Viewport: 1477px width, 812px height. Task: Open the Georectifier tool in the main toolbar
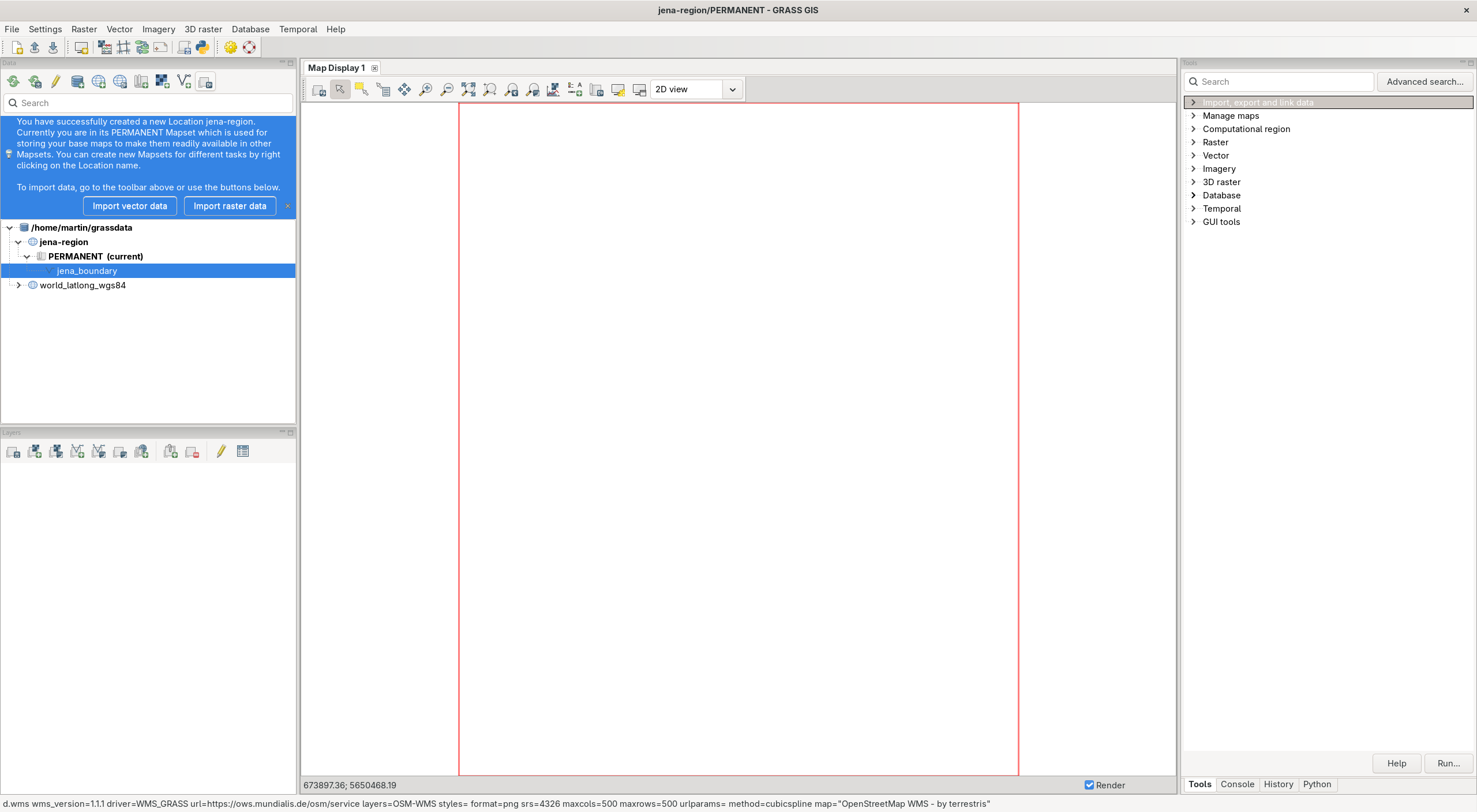[x=122, y=47]
